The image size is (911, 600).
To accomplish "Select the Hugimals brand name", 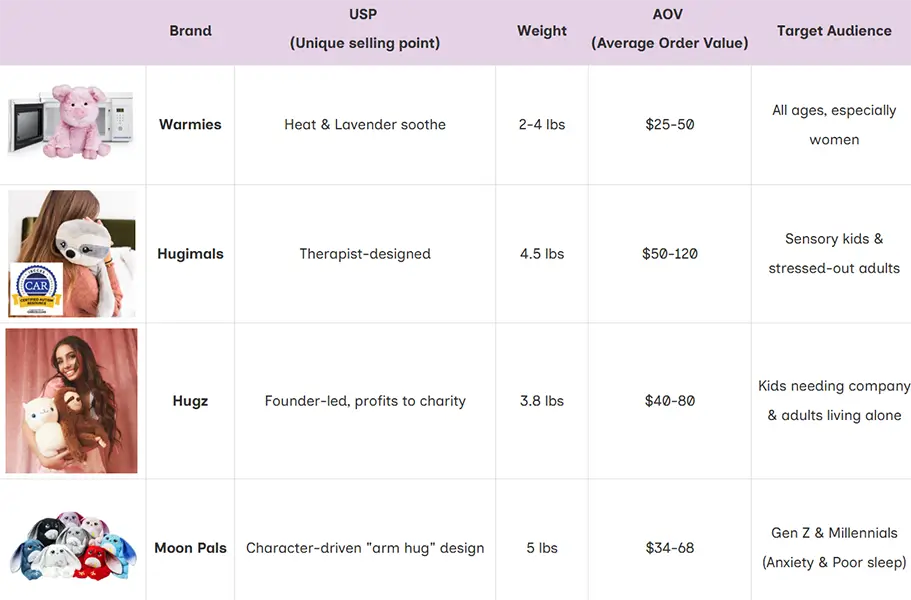I will click(190, 254).
